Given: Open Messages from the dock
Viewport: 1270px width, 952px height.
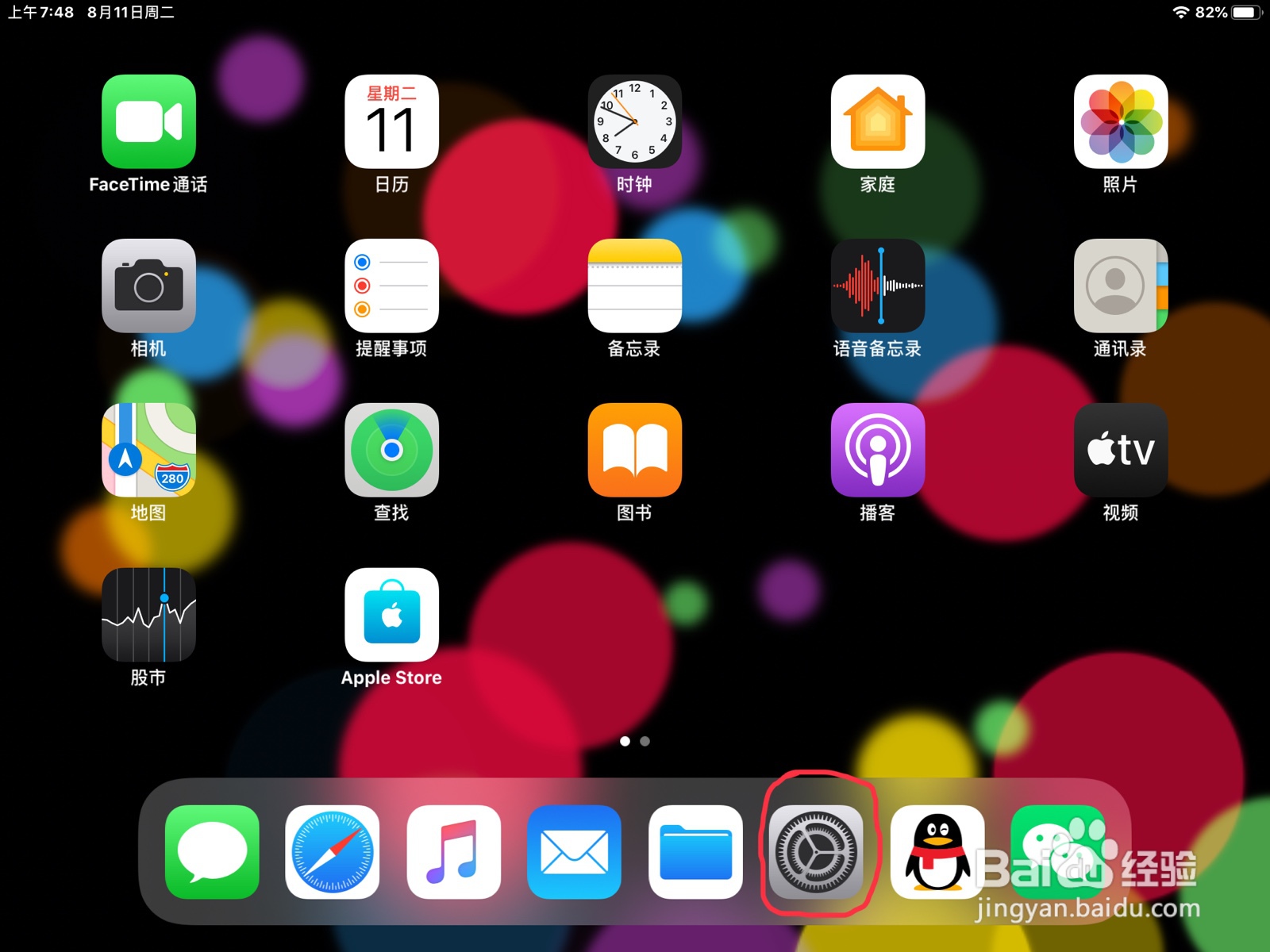Looking at the screenshot, I should pos(212,852).
